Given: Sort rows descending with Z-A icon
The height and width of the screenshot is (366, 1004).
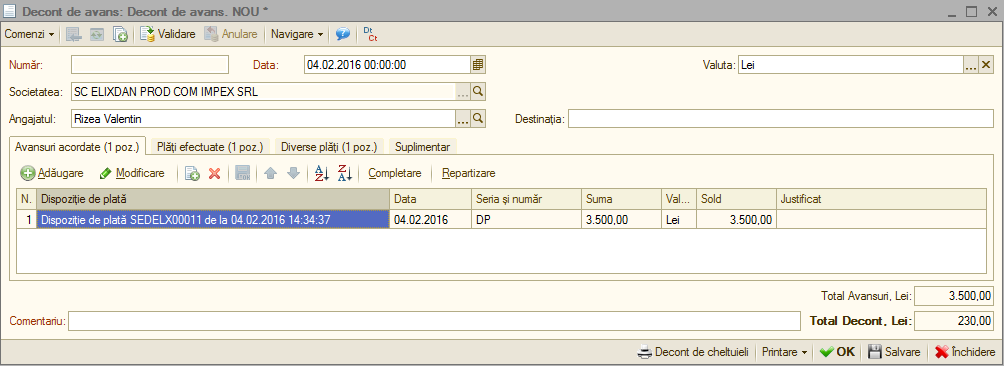Looking at the screenshot, I should [345, 173].
